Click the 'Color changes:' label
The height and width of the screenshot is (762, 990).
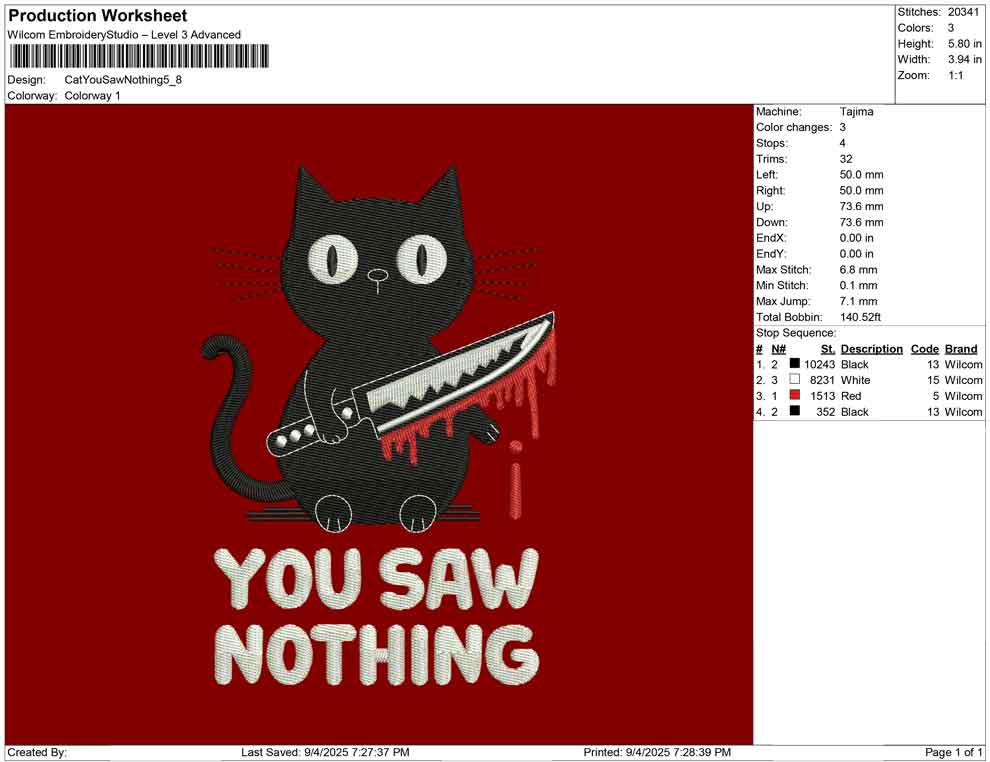[x=794, y=128]
